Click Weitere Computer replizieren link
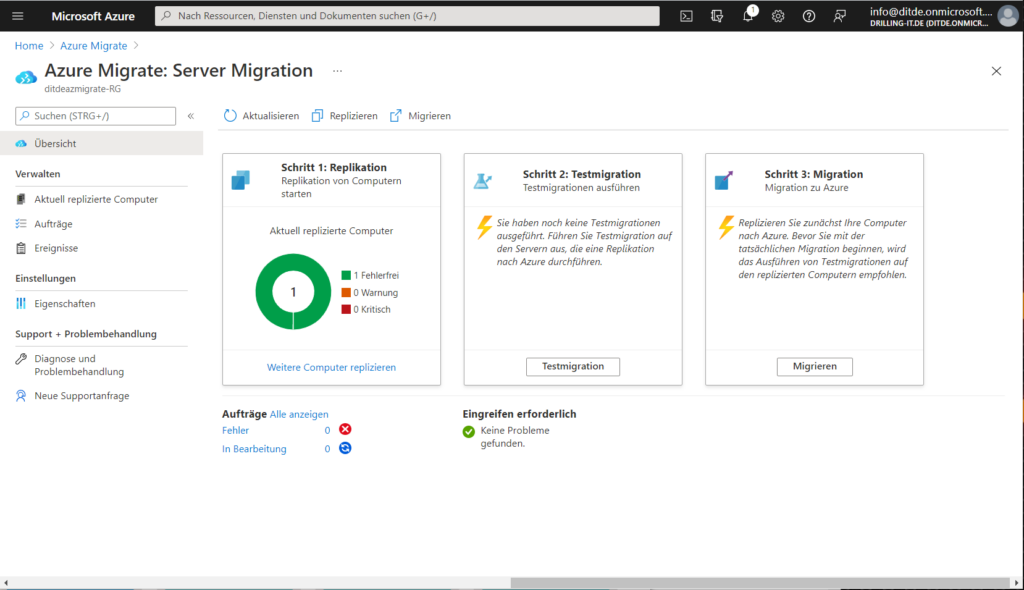This screenshot has width=1024, height=590. point(331,367)
